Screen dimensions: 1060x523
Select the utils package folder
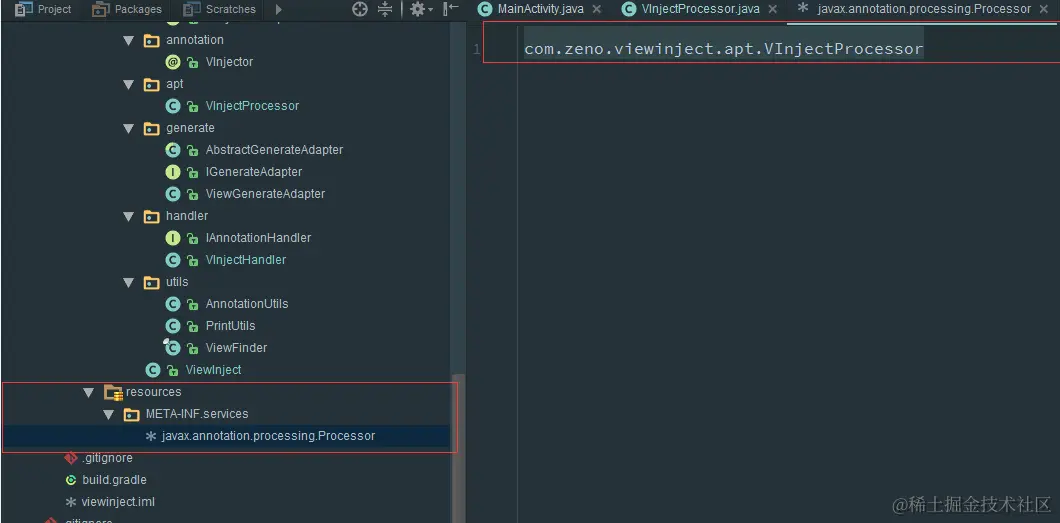176,282
